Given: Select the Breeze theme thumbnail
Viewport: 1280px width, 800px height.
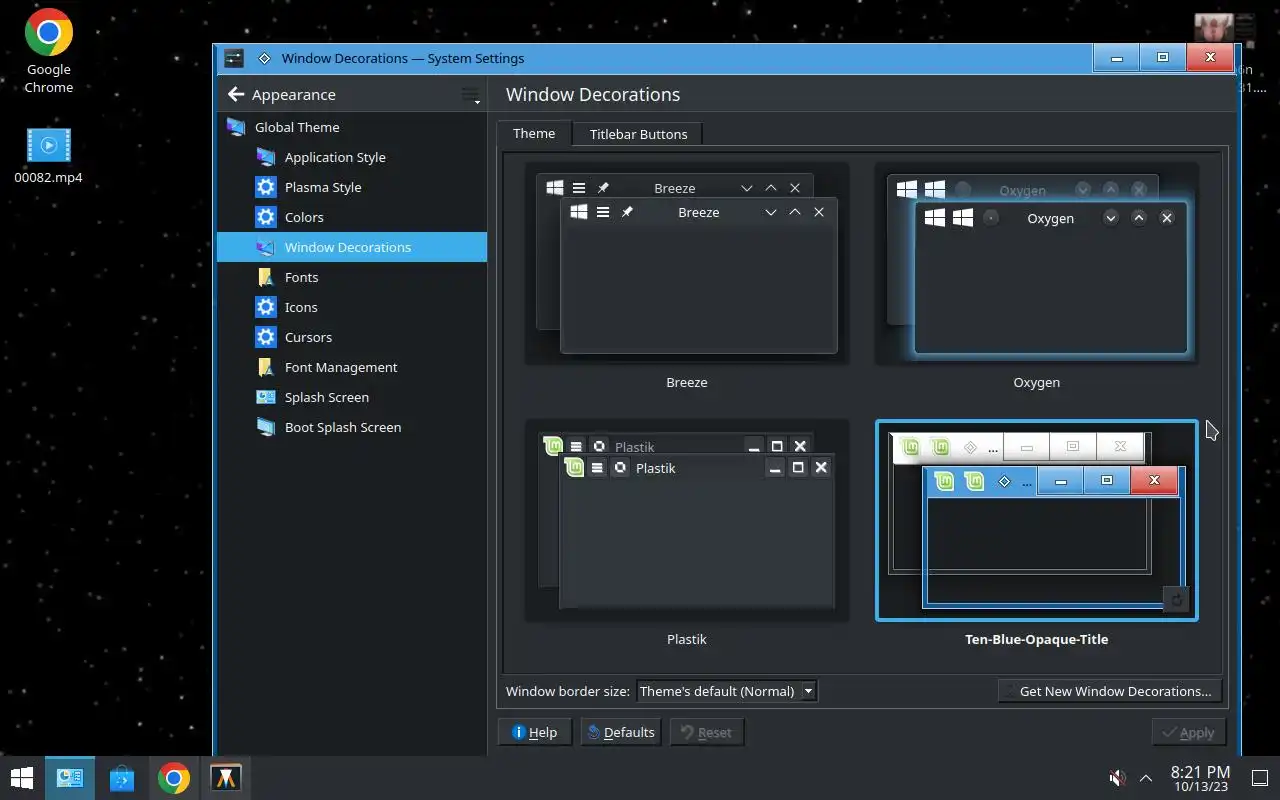Looking at the screenshot, I should (x=687, y=265).
